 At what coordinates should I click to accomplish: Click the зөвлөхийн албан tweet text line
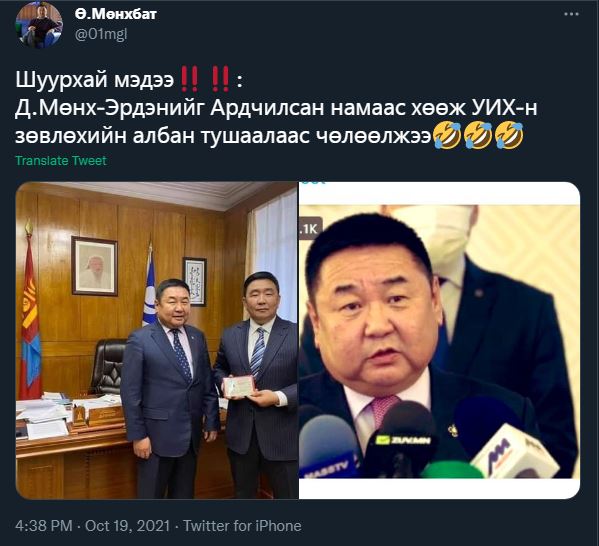[223, 136]
